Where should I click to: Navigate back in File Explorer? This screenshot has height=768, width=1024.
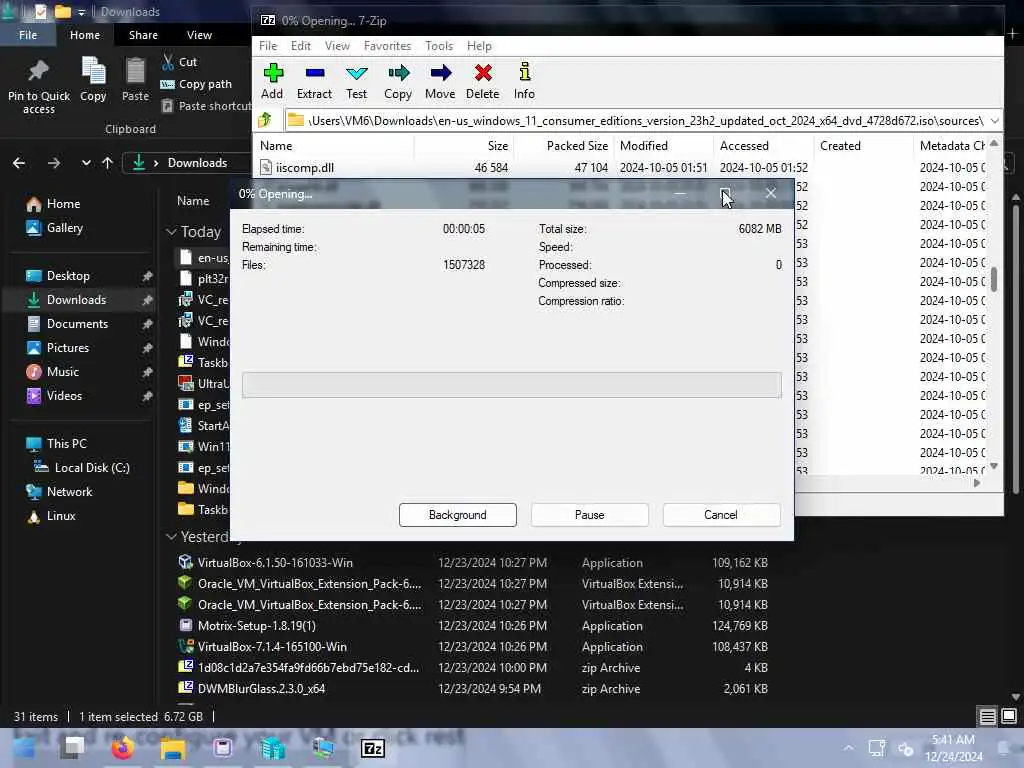[19, 163]
